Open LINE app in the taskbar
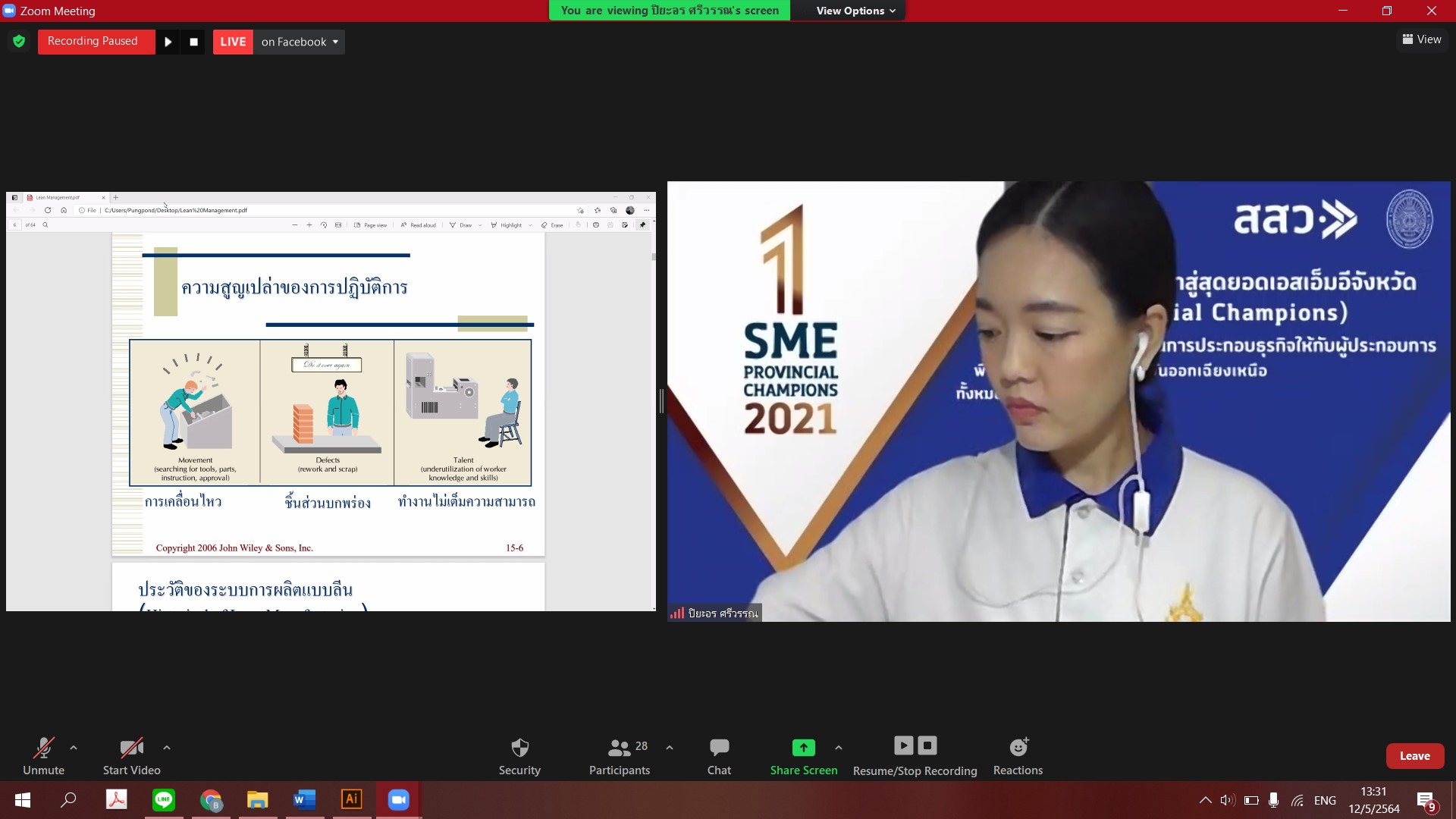 pos(164,799)
